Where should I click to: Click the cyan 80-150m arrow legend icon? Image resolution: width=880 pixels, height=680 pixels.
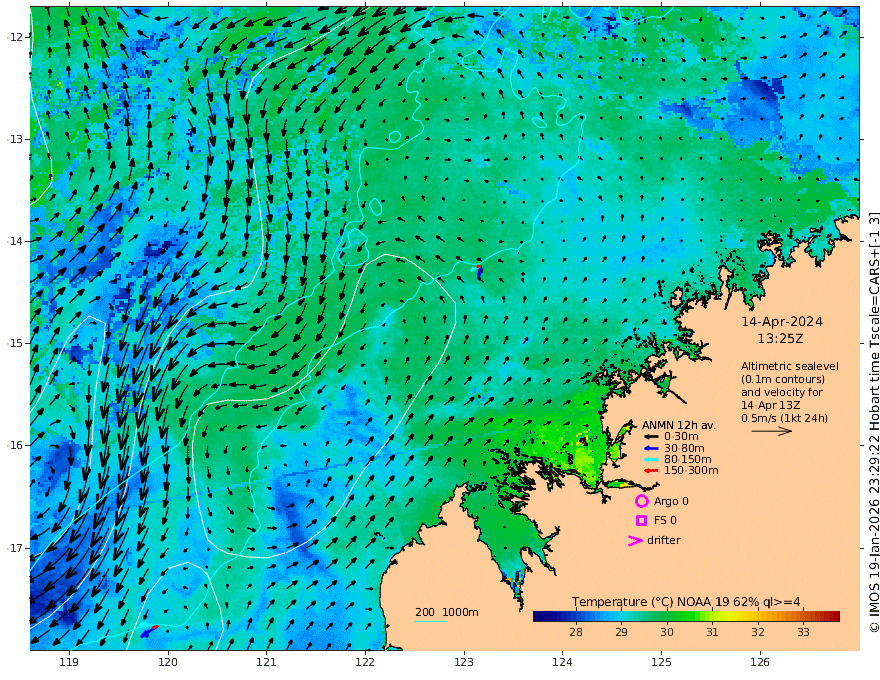(651, 460)
